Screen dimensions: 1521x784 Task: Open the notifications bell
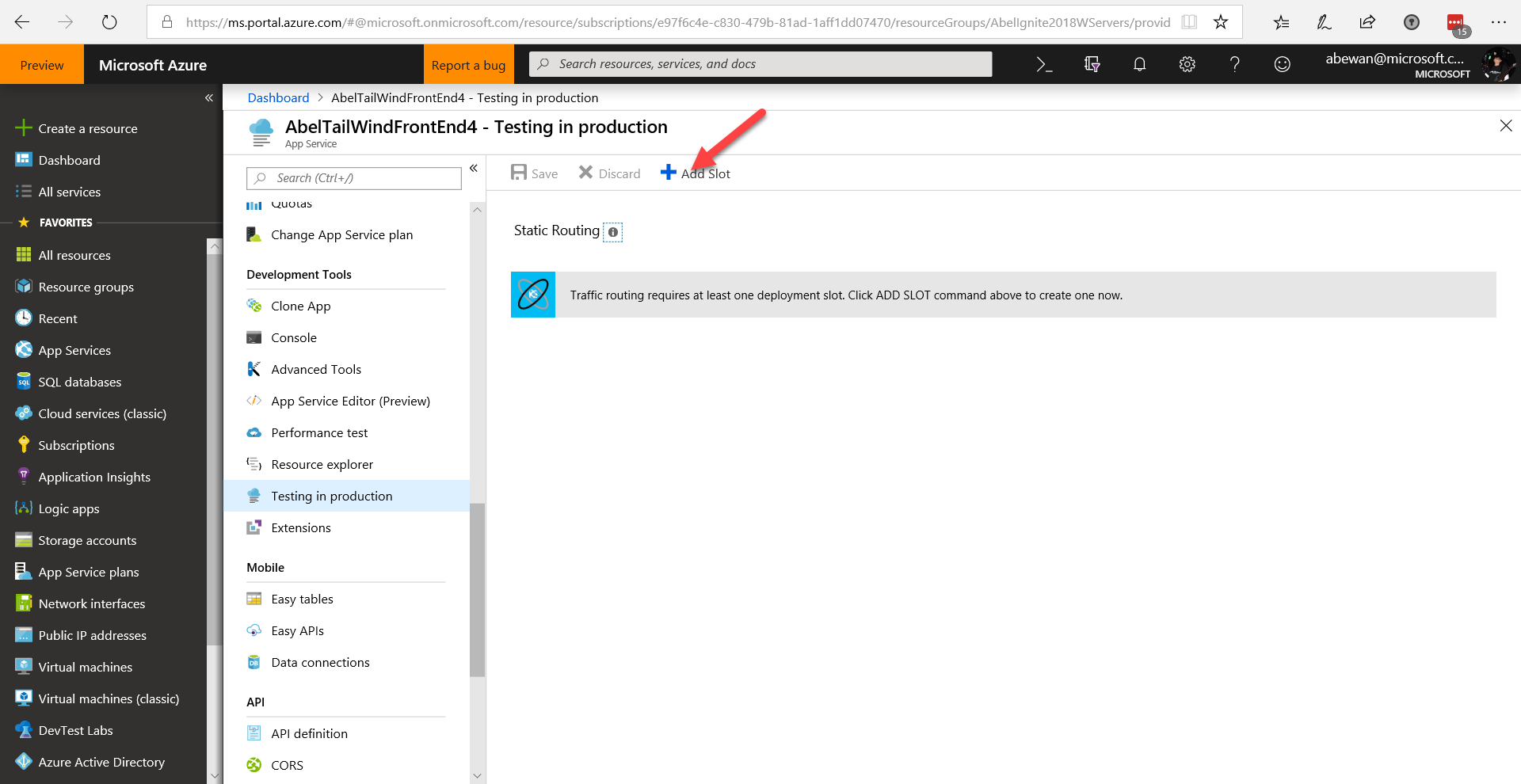[x=1139, y=64]
